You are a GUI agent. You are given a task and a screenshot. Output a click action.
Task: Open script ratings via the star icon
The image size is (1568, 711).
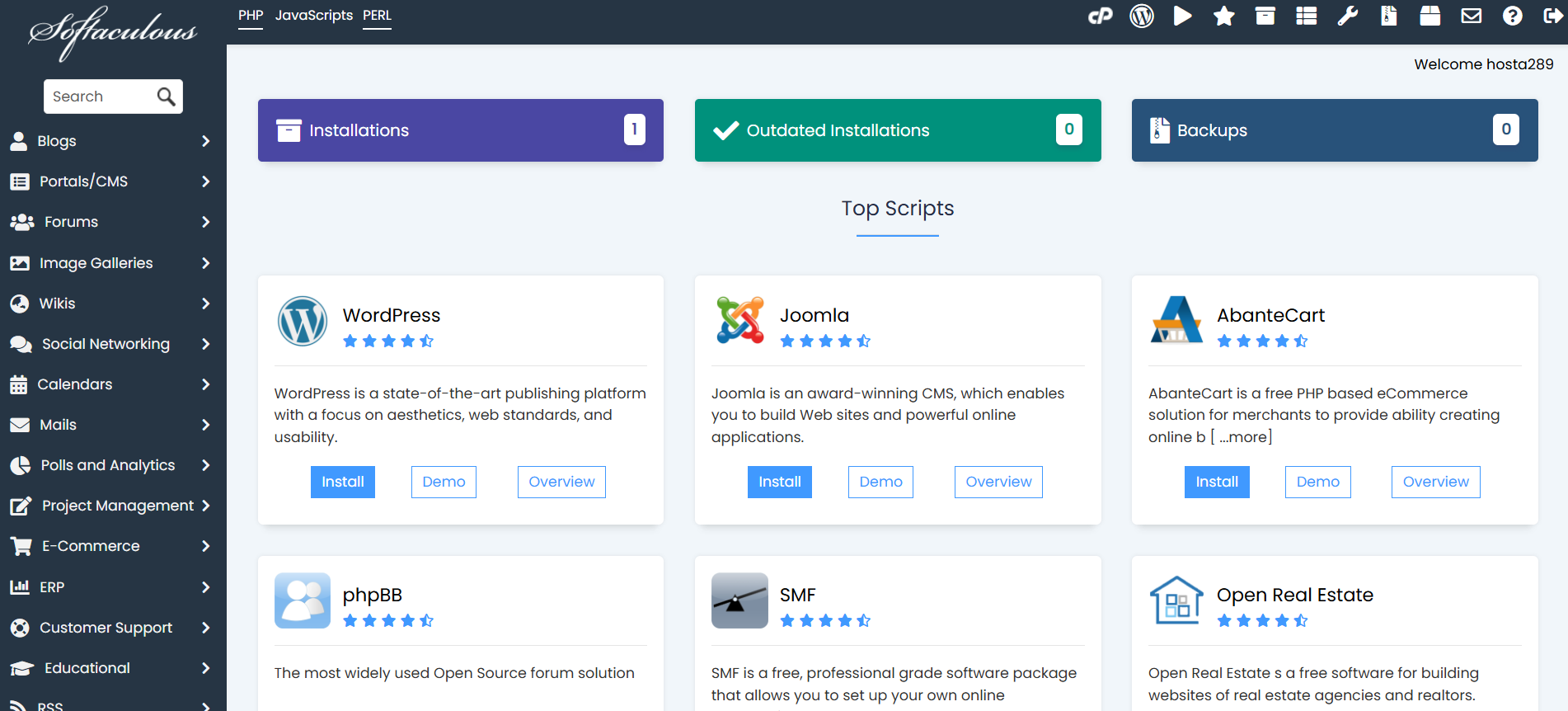point(1224,16)
